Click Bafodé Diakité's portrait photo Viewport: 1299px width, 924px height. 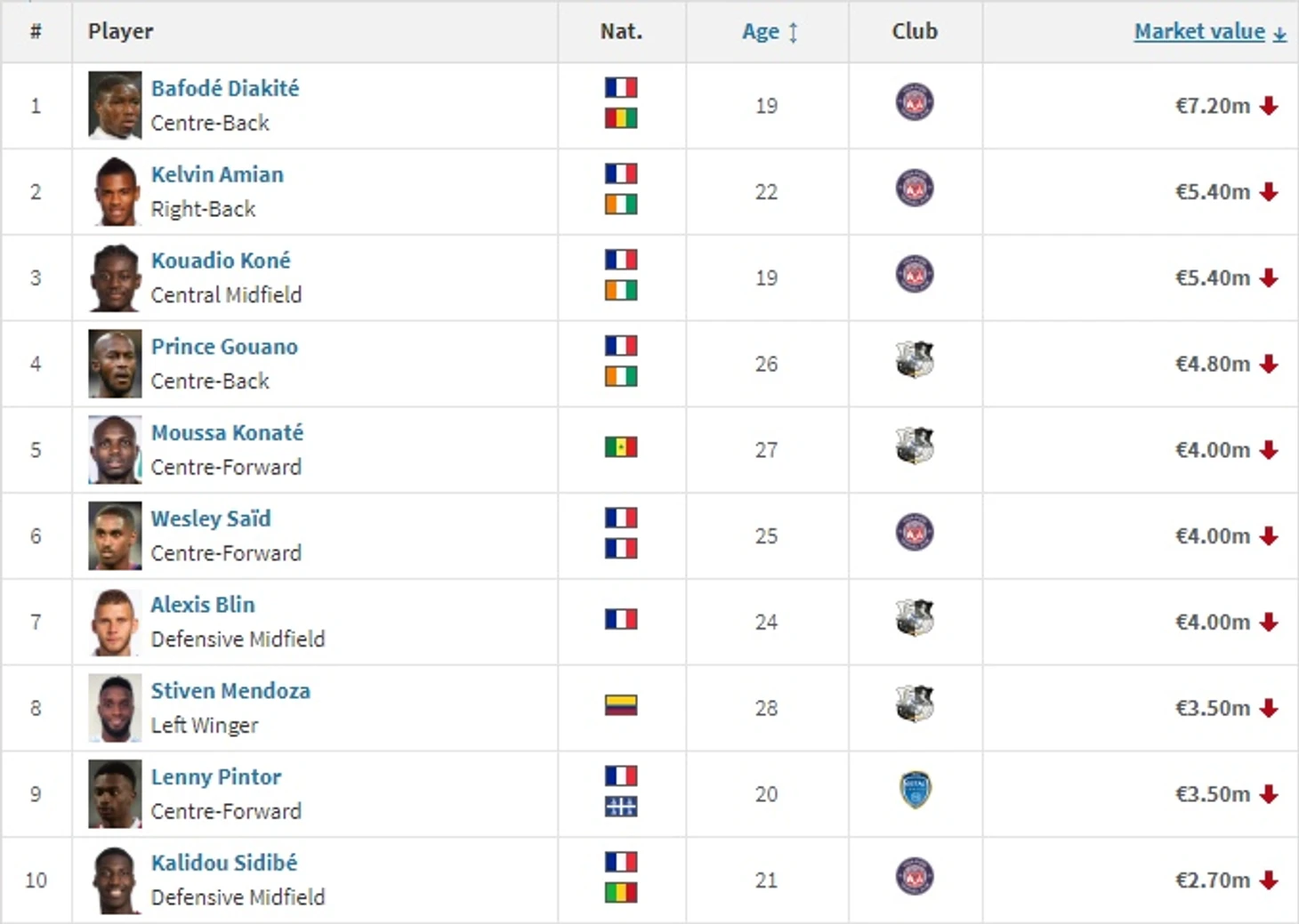click(115, 106)
